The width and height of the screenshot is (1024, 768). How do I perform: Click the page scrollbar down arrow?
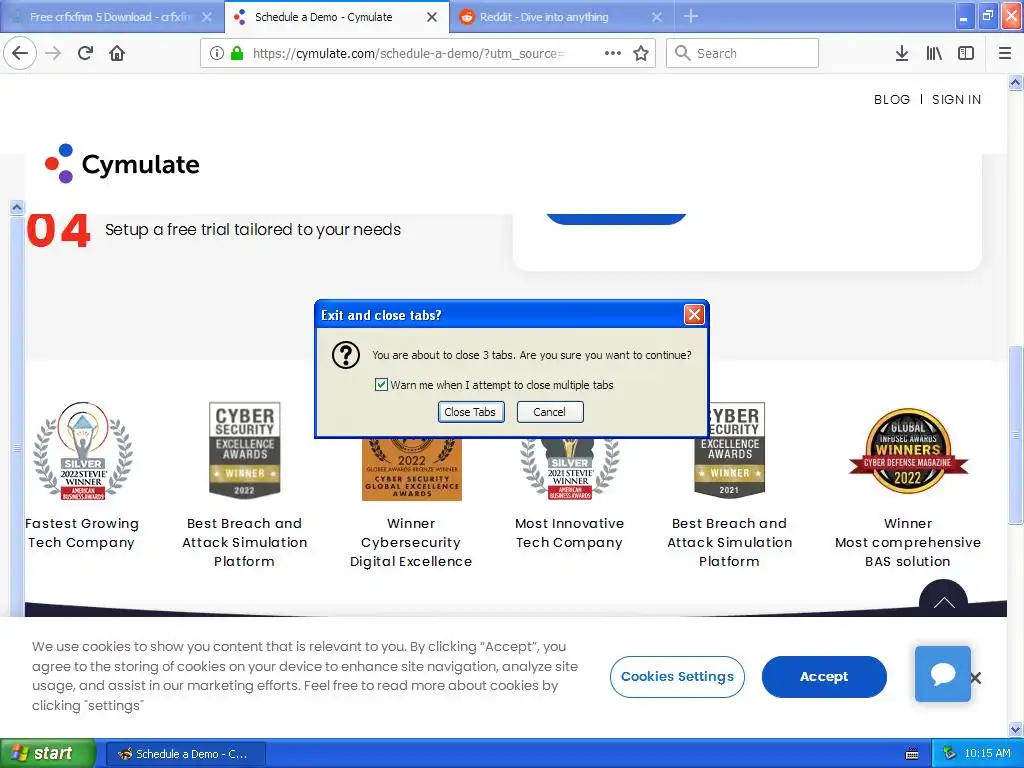[x=1015, y=729]
